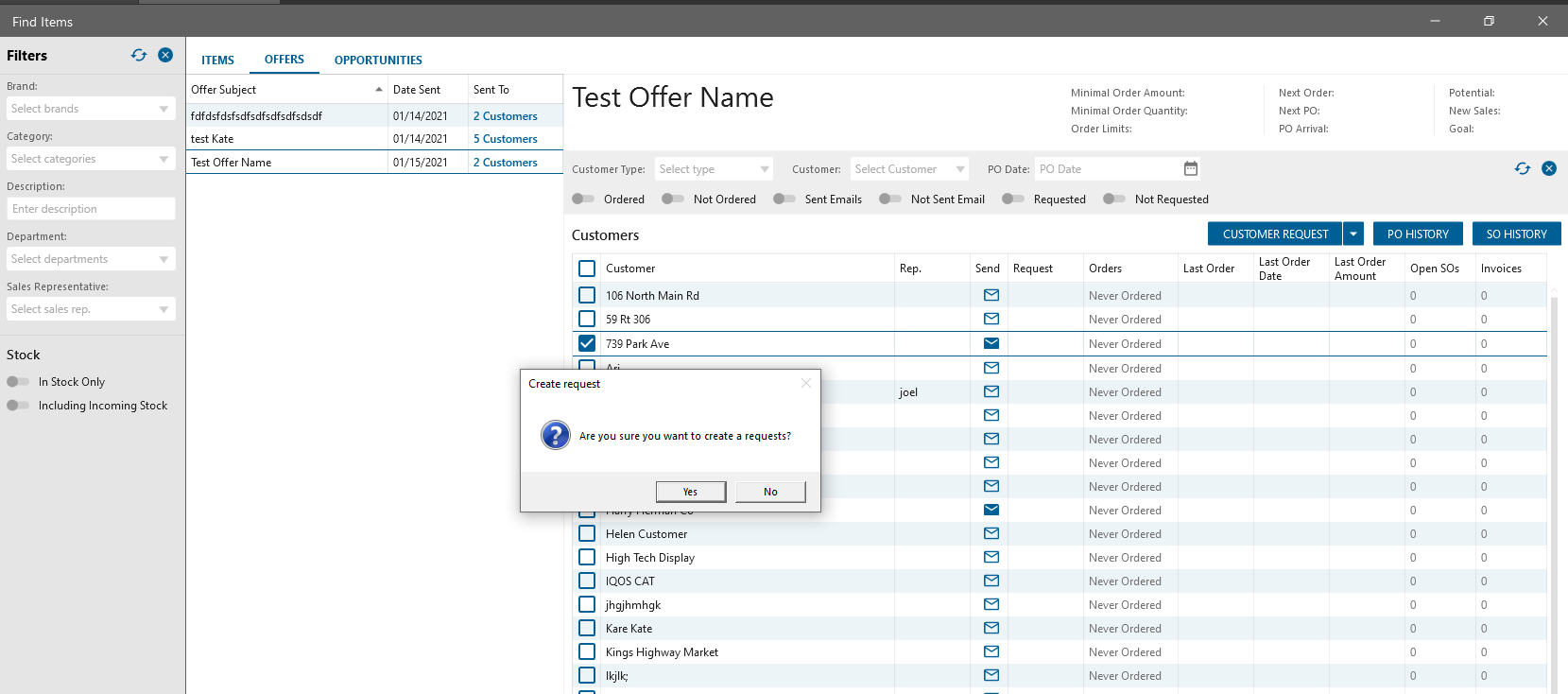Open the Customer Request split-button arrow

(x=1353, y=234)
